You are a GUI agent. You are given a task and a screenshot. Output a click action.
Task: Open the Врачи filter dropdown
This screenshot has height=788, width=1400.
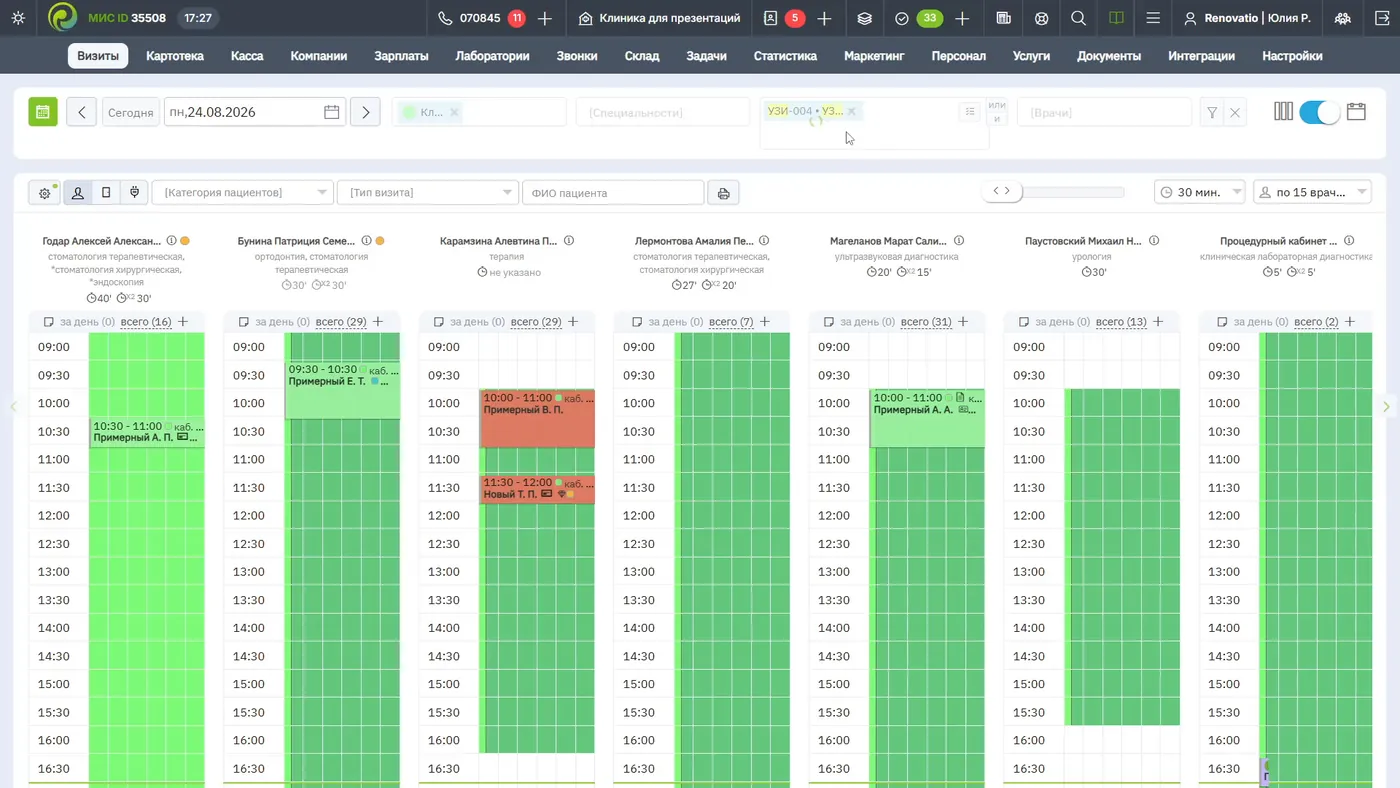pos(1104,112)
